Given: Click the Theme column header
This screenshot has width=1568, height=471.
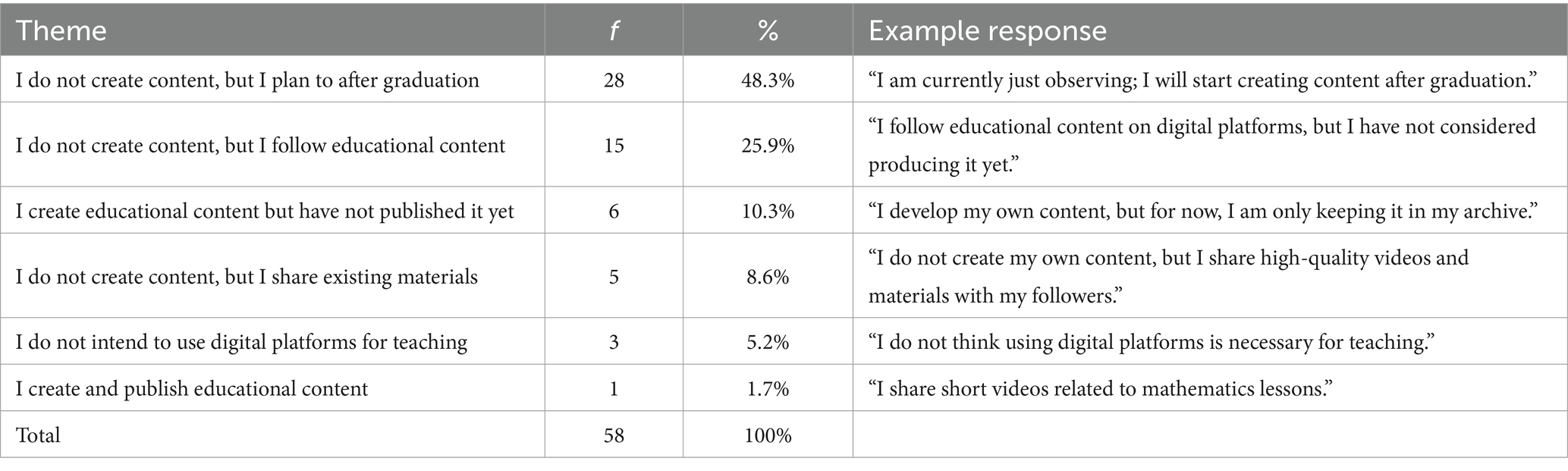Looking at the screenshot, I should pyautogui.click(x=61, y=31).
